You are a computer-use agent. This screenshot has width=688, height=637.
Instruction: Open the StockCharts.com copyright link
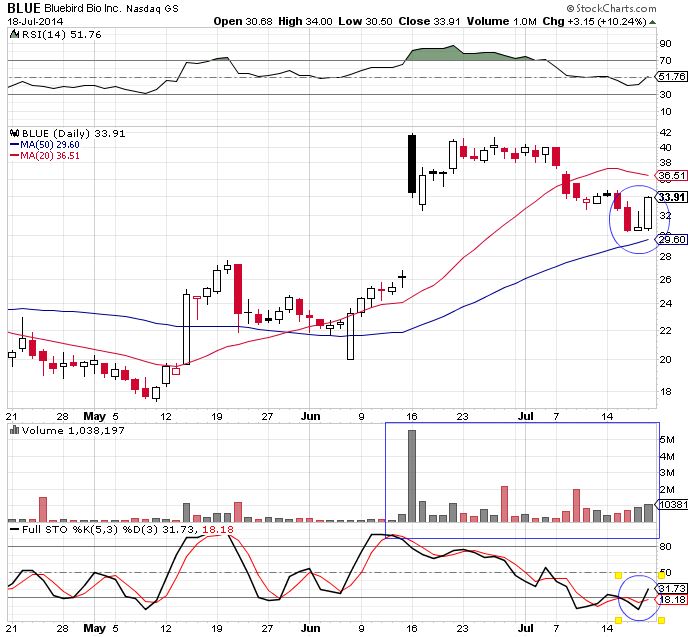(x=611, y=8)
